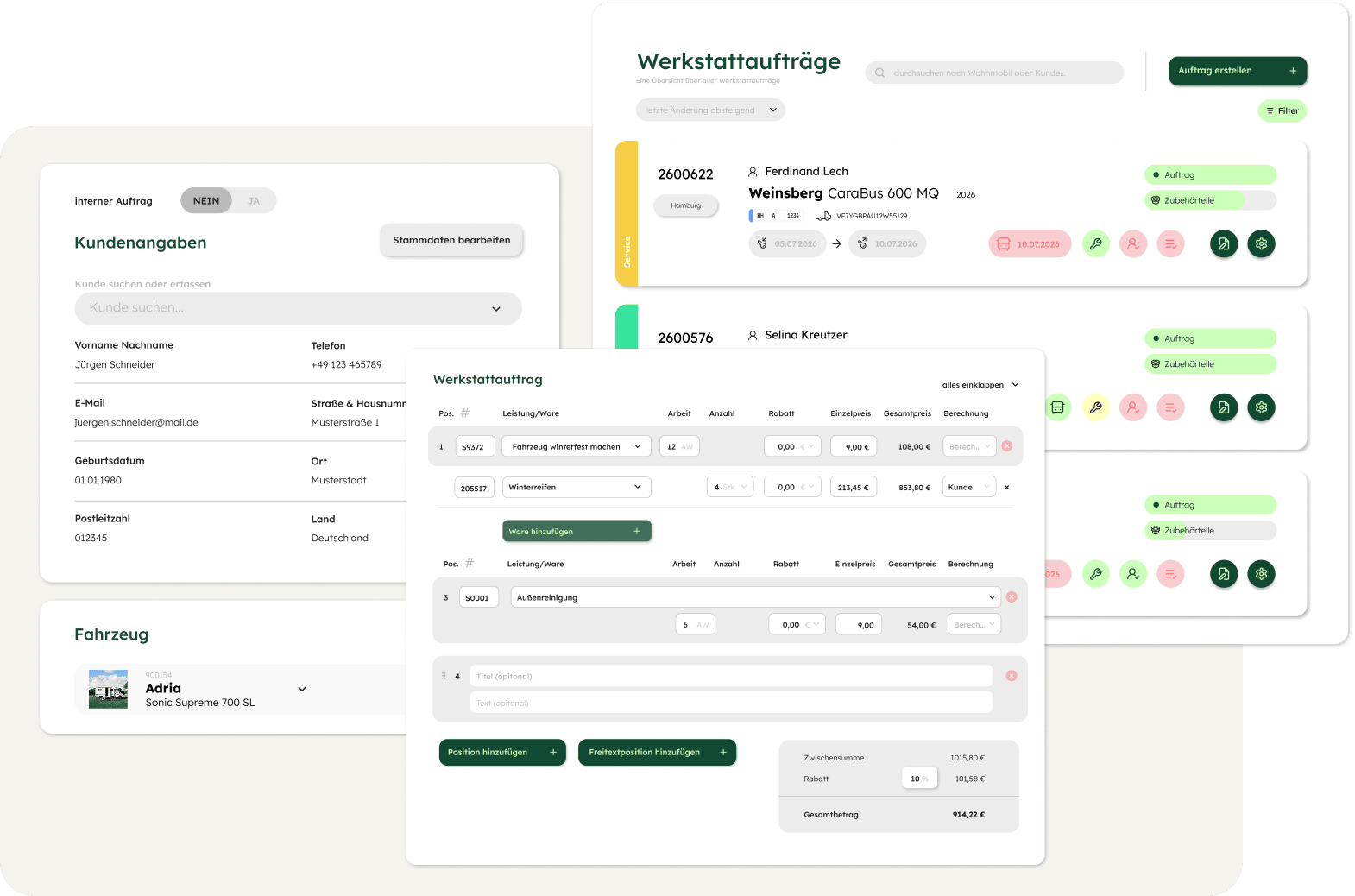Collapse all via 'alles einklappen'
Screen dimensions: 1355x896
[x=980, y=385]
